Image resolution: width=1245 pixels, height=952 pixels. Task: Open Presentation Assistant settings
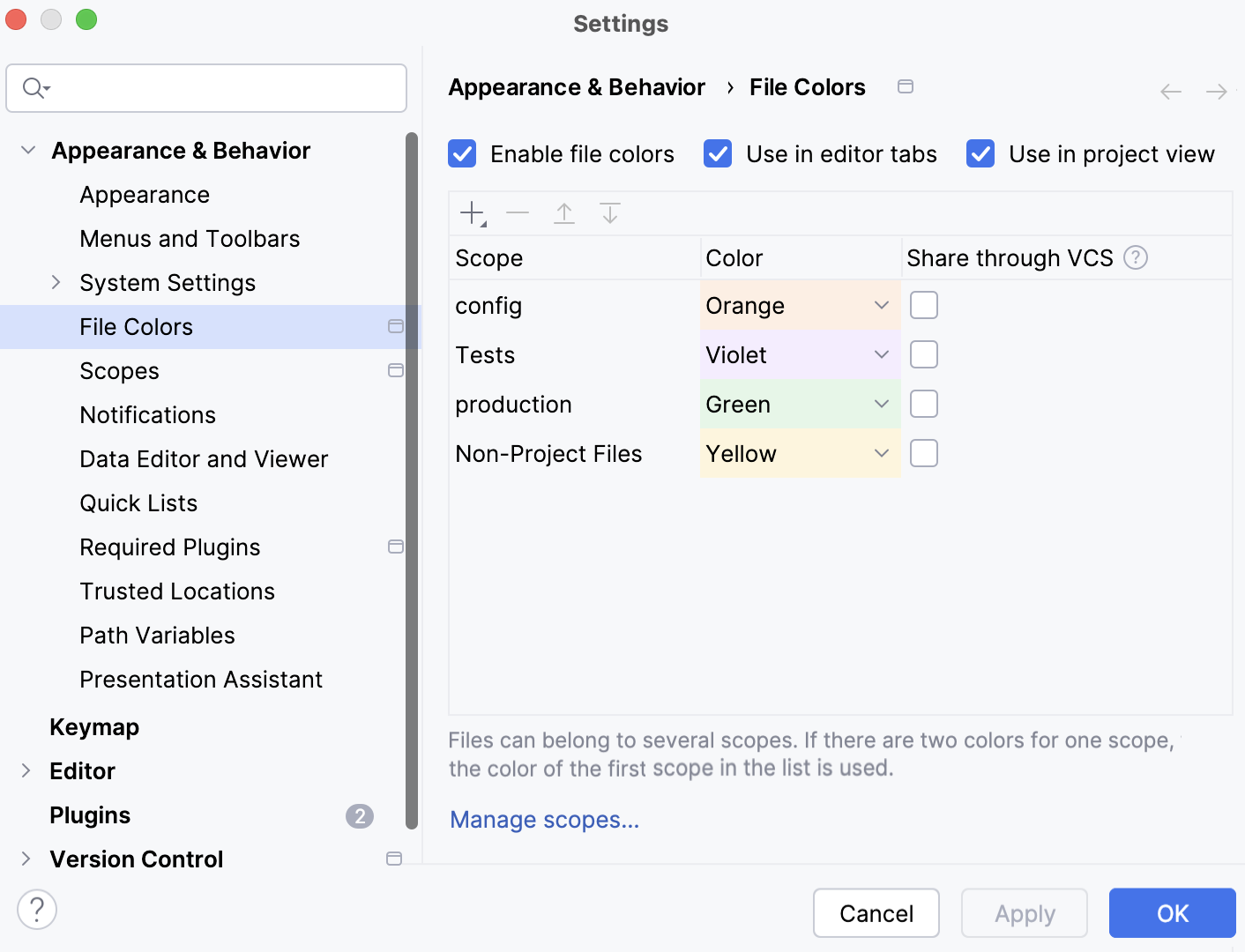pos(201,680)
